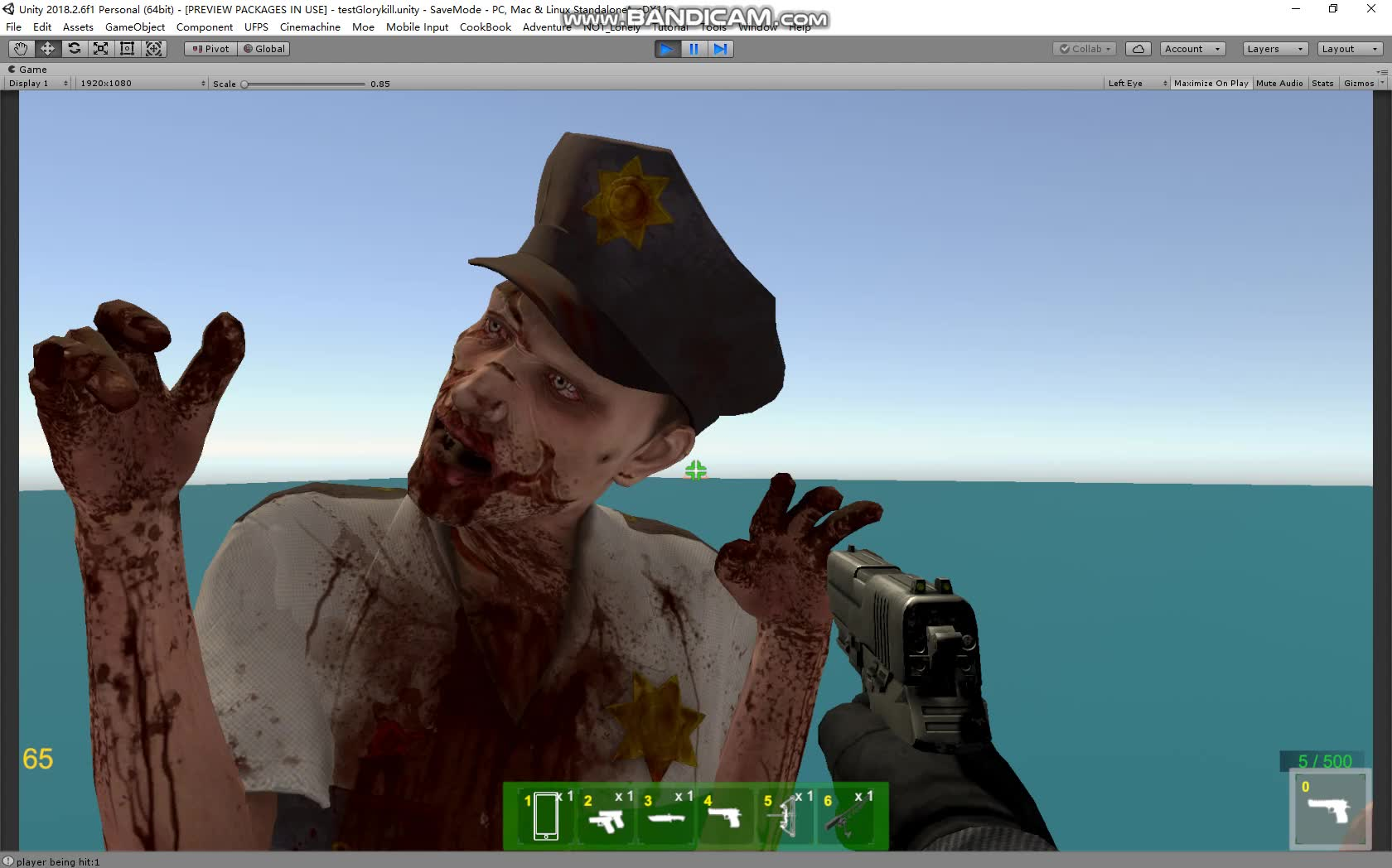Viewport: 1392px width, 868px height.
Task: Click console message player being hit:1
Action: (58, 861)
